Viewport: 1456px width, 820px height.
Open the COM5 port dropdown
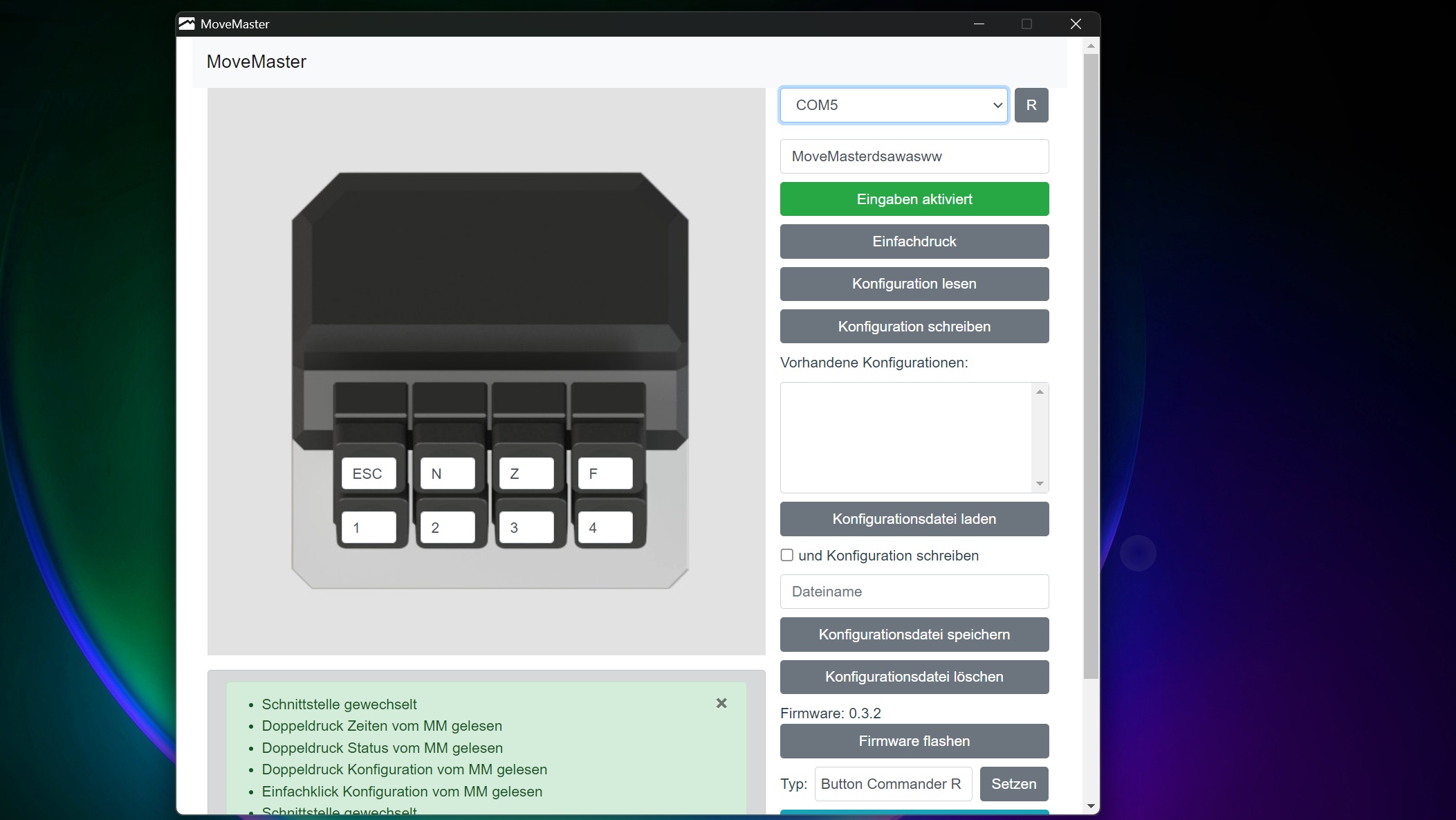coord(893,105)
